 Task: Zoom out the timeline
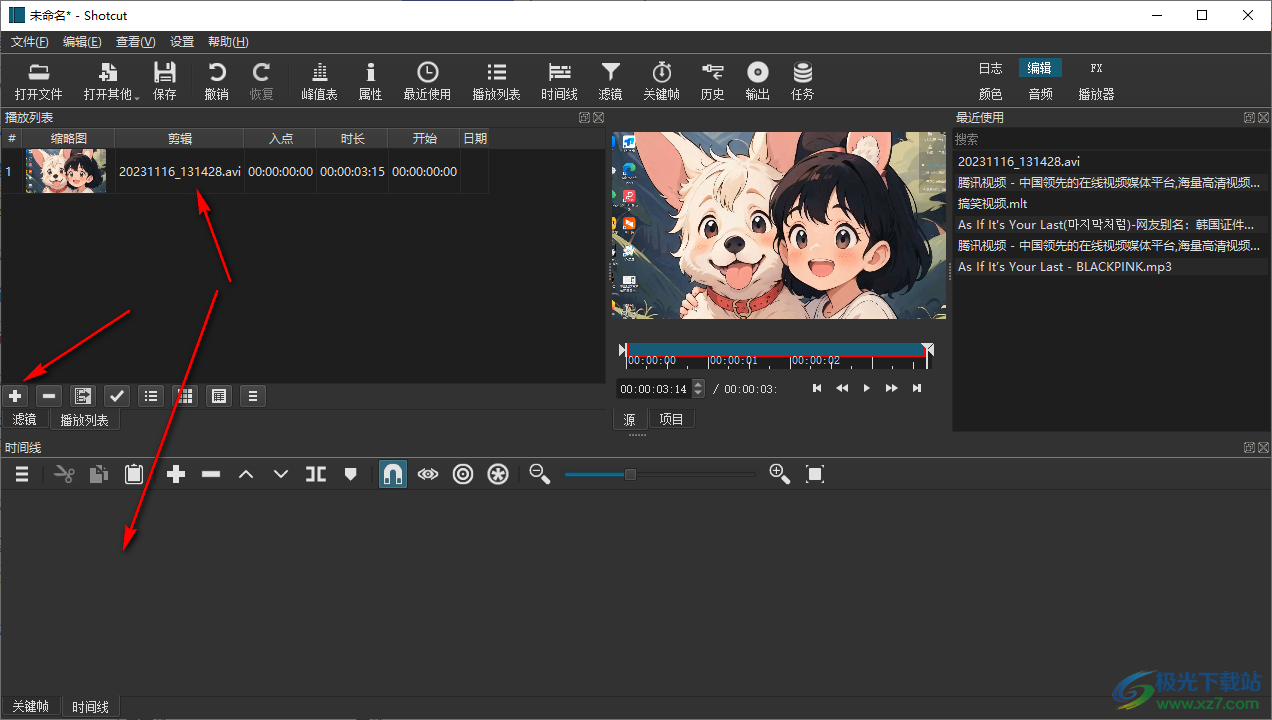[x=540, y=474]
